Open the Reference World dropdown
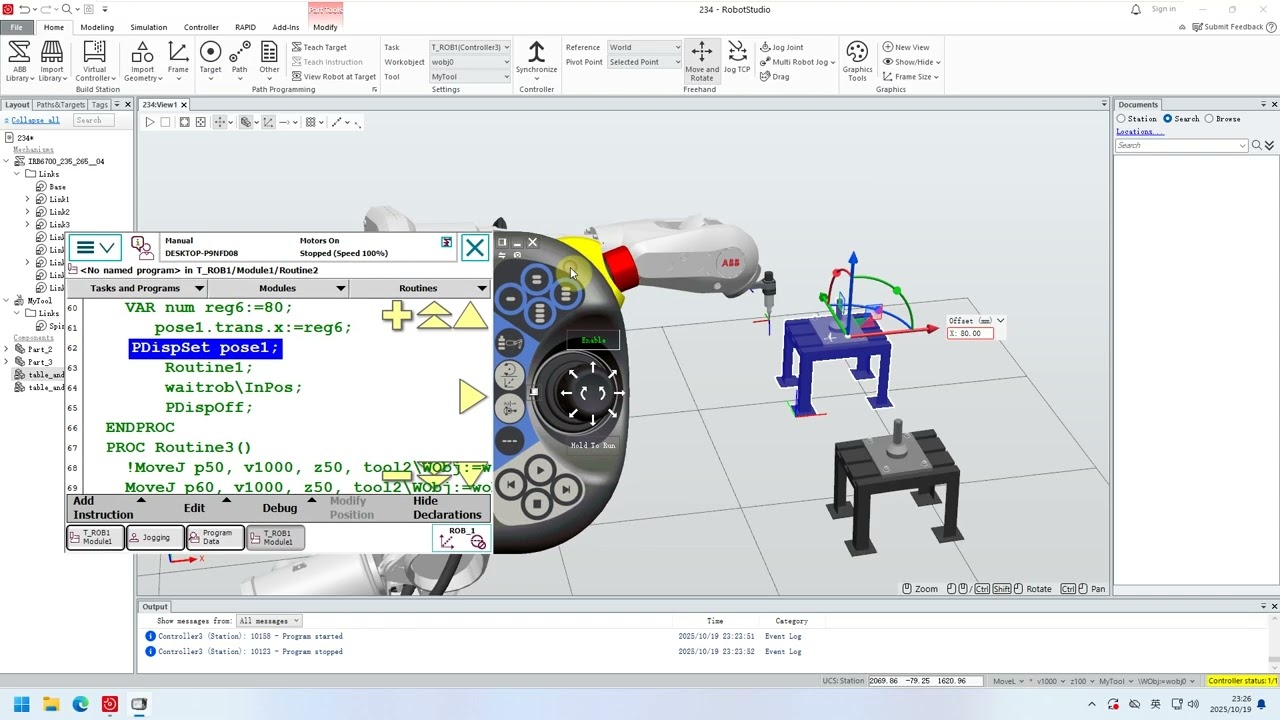 coord(644,47)
